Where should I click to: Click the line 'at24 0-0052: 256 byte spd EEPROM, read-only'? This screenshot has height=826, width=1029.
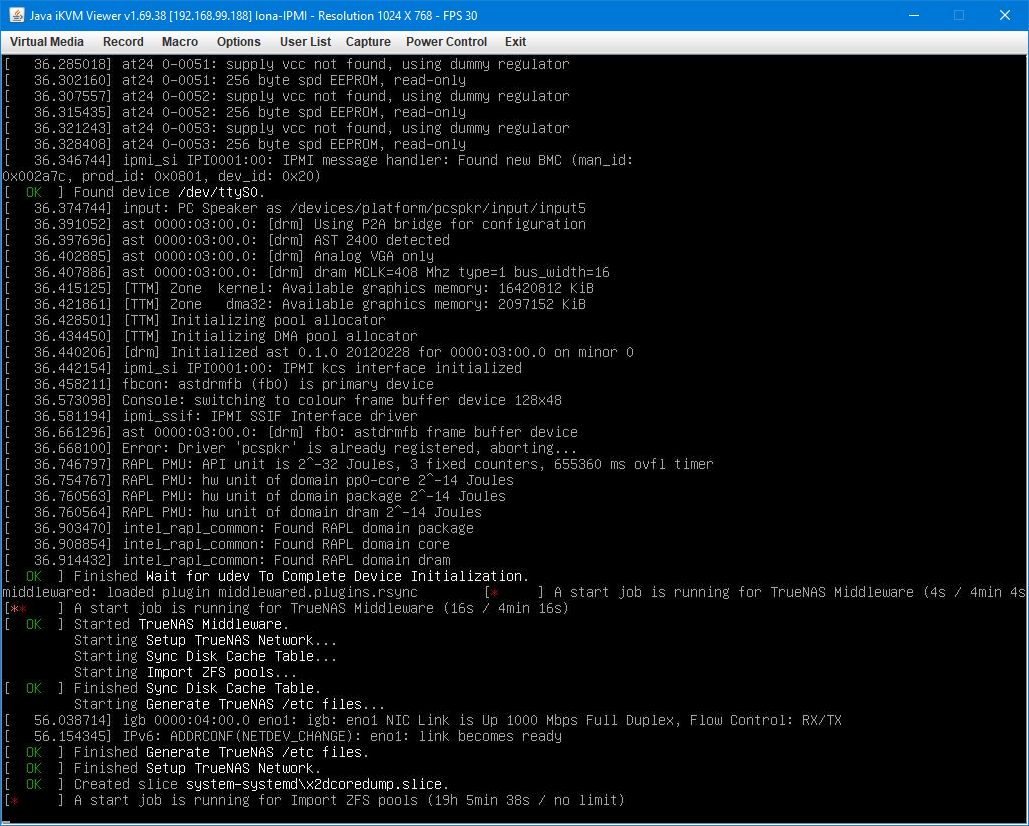point(294,112)
